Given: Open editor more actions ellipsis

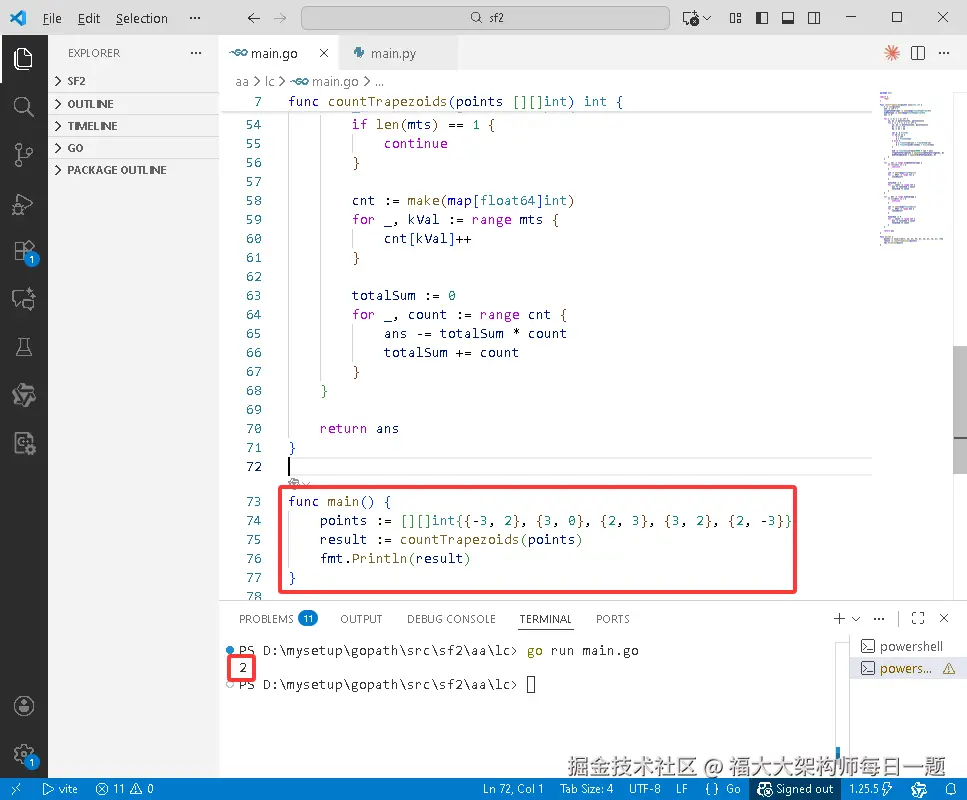Looking at the screenshot, I should [944, 54].
